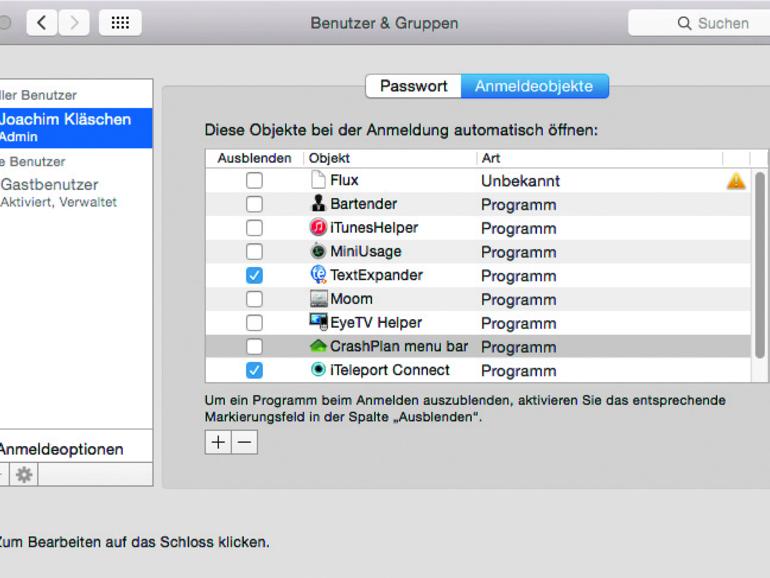
Task: Select the Bartender row name
Action: (x=364, y=204)
